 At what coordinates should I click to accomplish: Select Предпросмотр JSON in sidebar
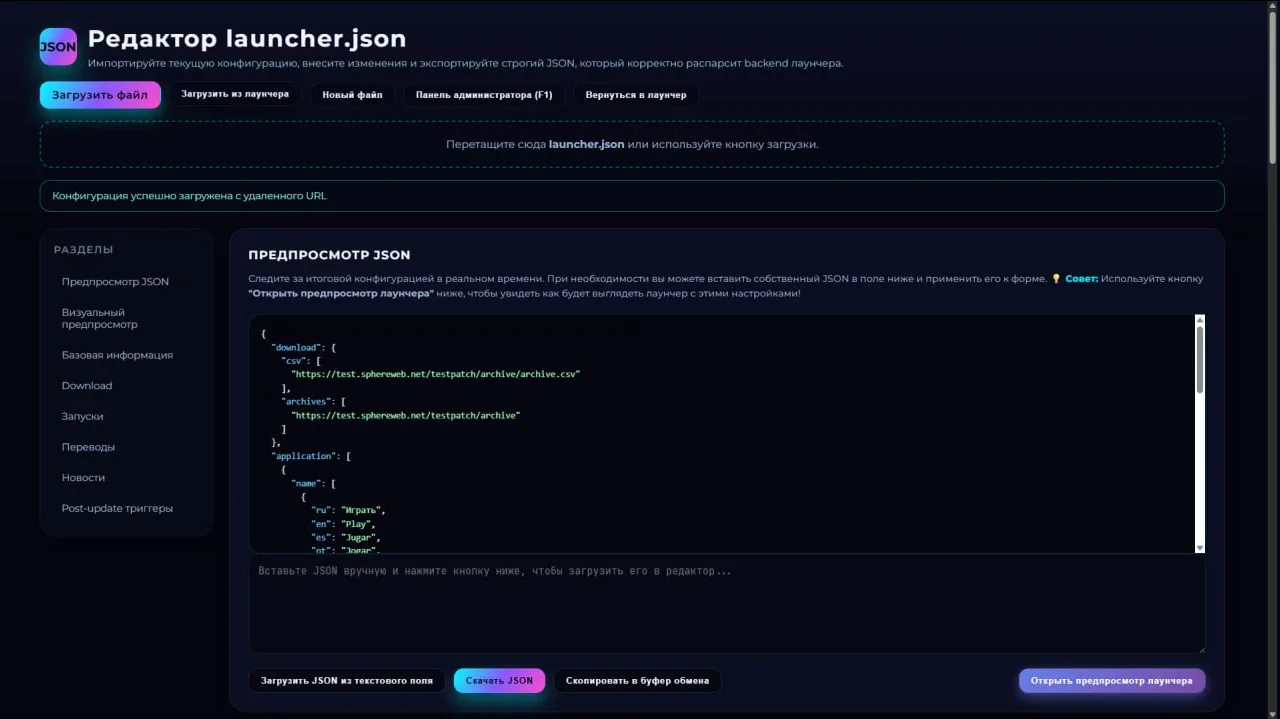click(x=115, y=282)
